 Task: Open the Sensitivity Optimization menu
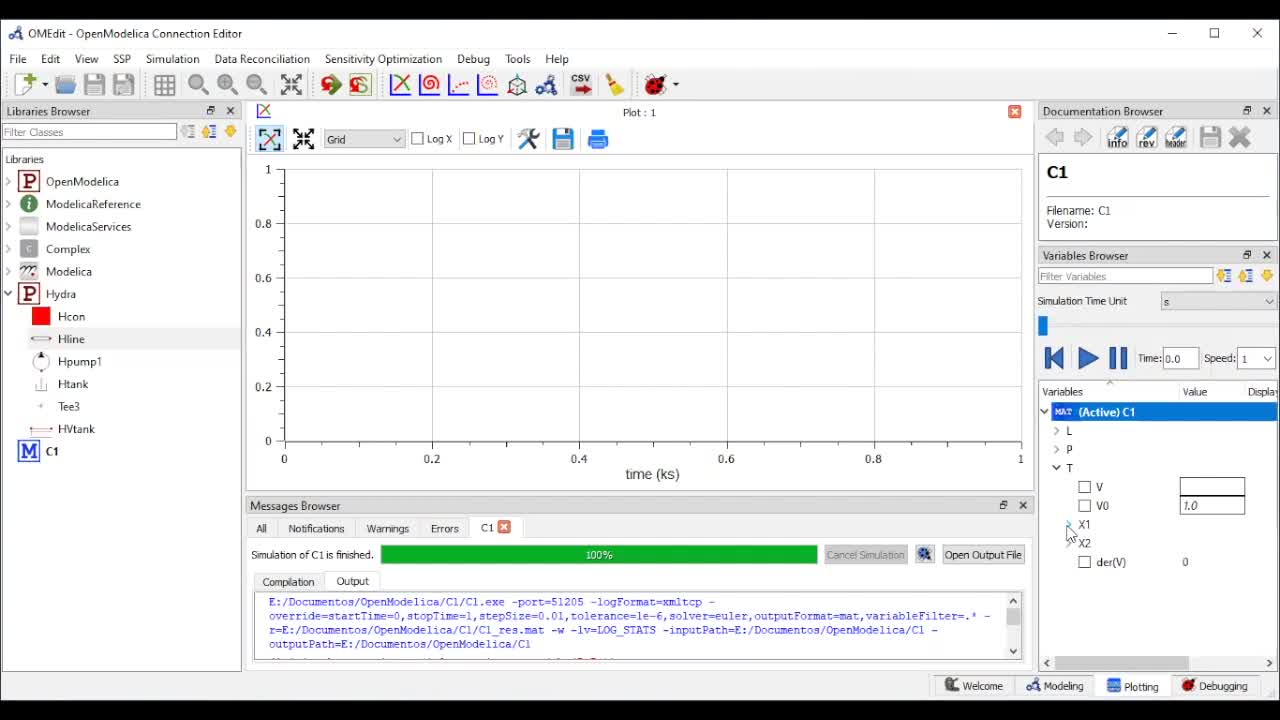click(383, 59)
